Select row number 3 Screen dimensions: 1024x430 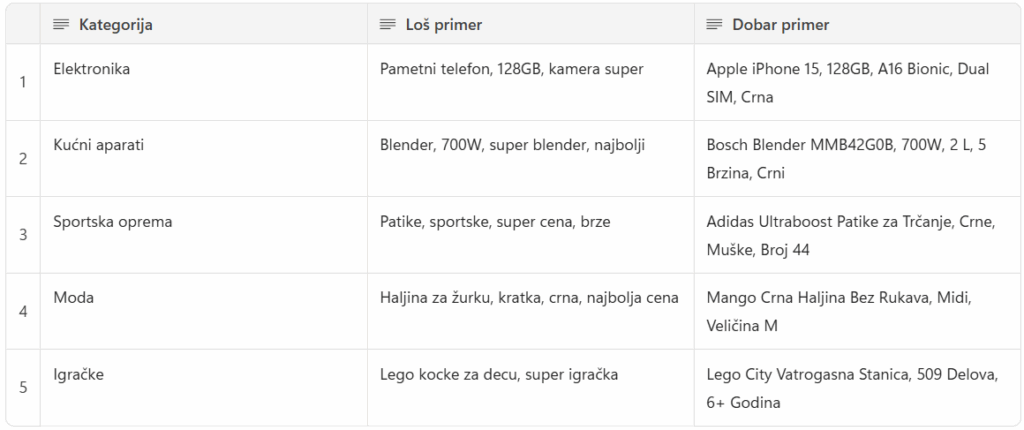pos(23,235)
